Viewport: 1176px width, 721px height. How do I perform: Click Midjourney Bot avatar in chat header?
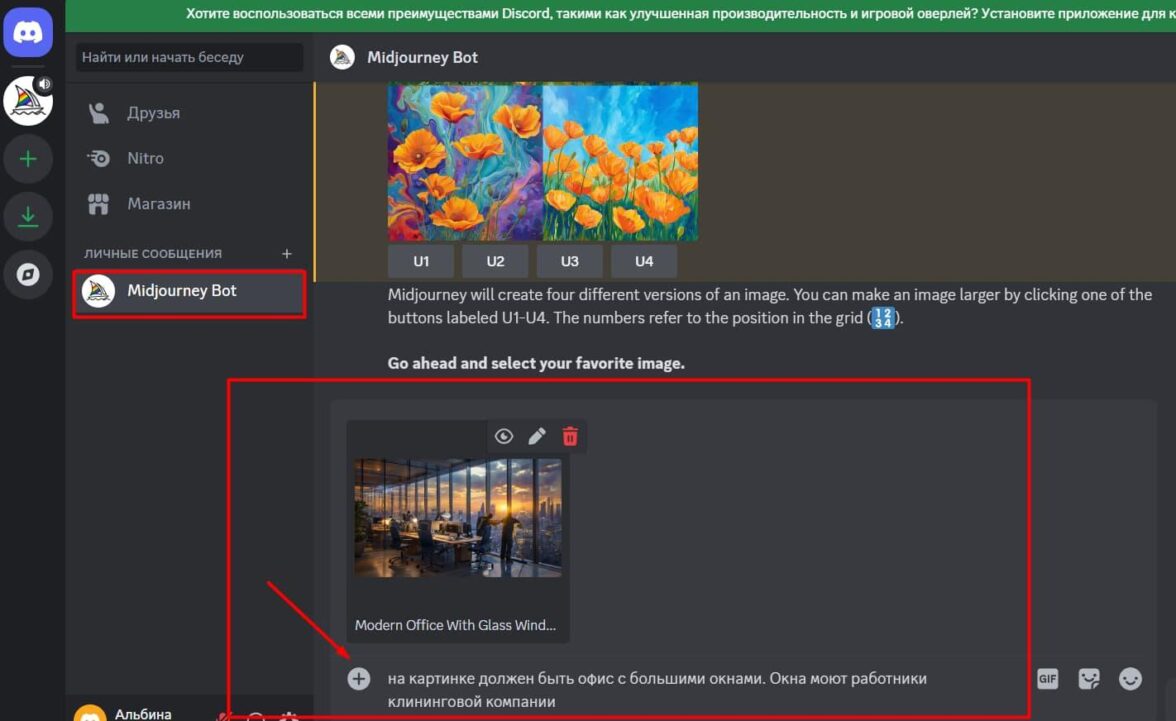342,57
